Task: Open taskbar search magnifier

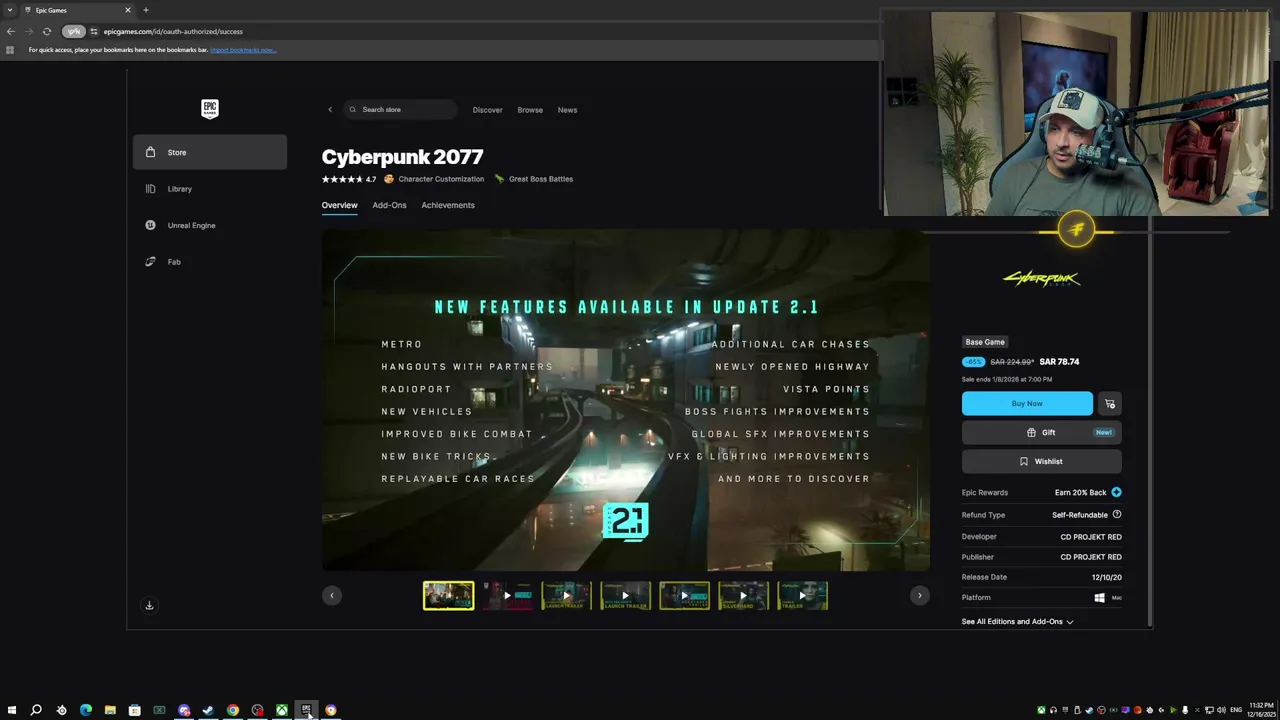Action: [x=36, y=710]
